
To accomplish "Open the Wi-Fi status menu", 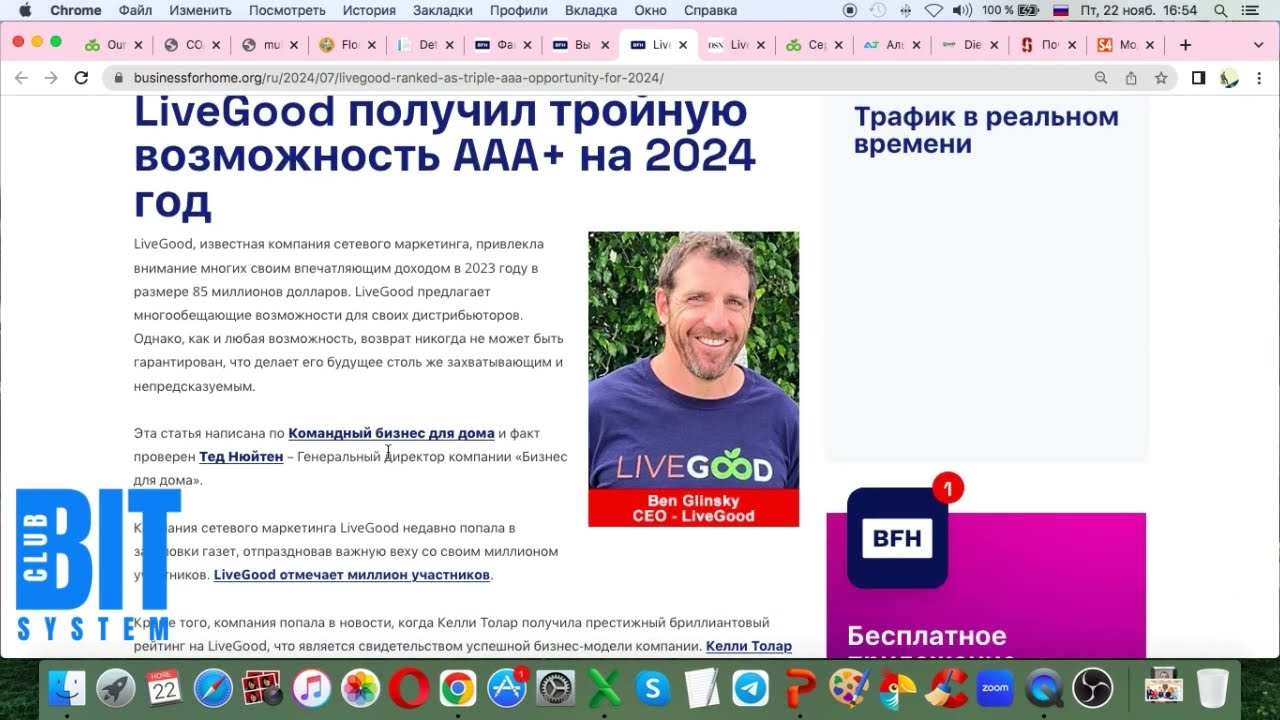I will coord(933,10).
